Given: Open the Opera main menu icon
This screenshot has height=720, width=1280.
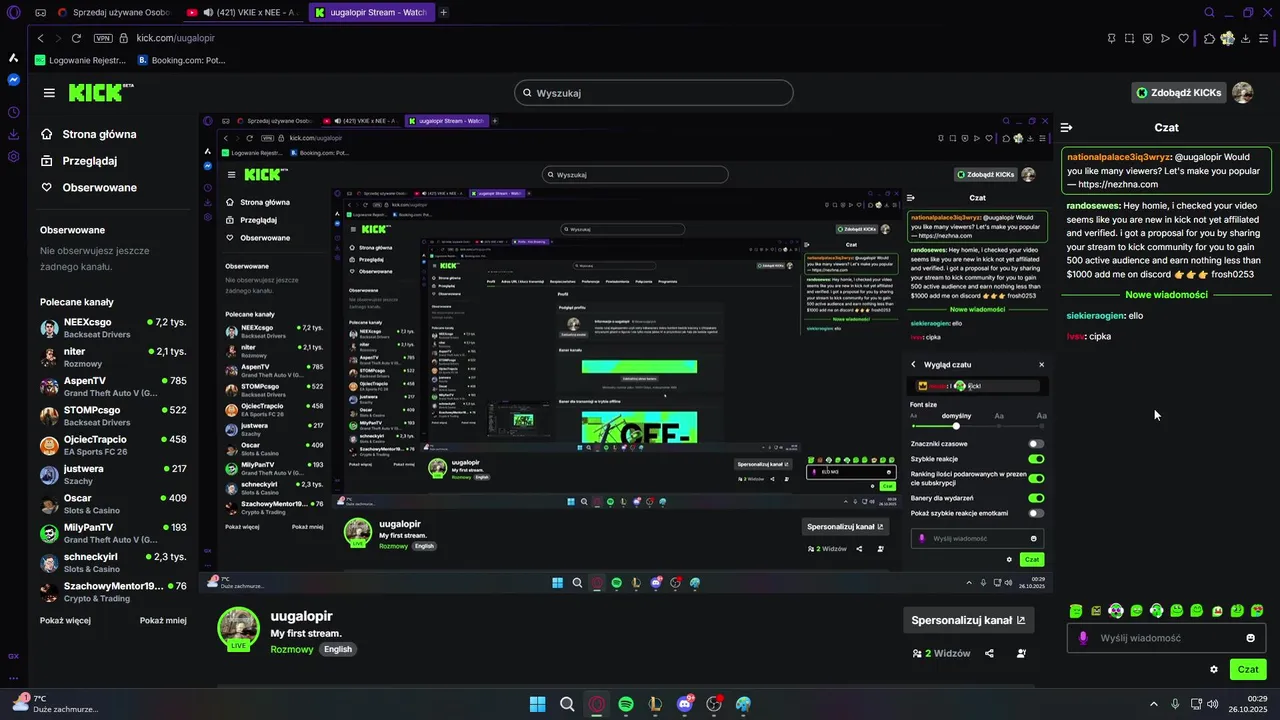Looking at the screenshot, I should [x=13, y=13].
